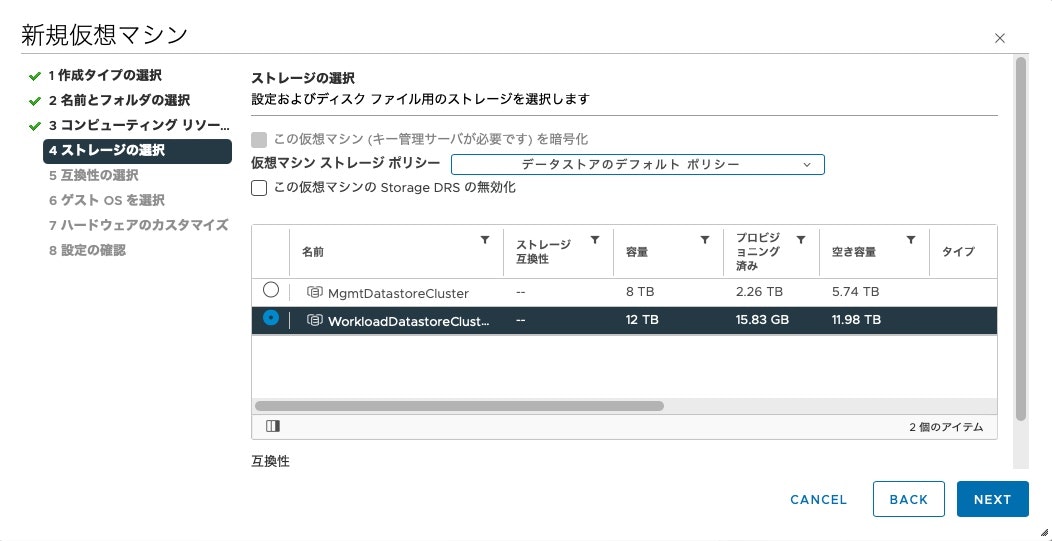
Task: Click the WorkloadDatastoreClust... name text
Action: click(409, 322)
